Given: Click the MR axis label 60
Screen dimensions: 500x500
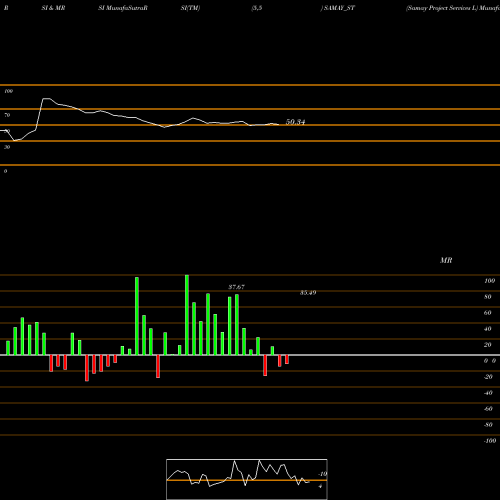Looking at the screenshot, I should [x=488, y=313].
